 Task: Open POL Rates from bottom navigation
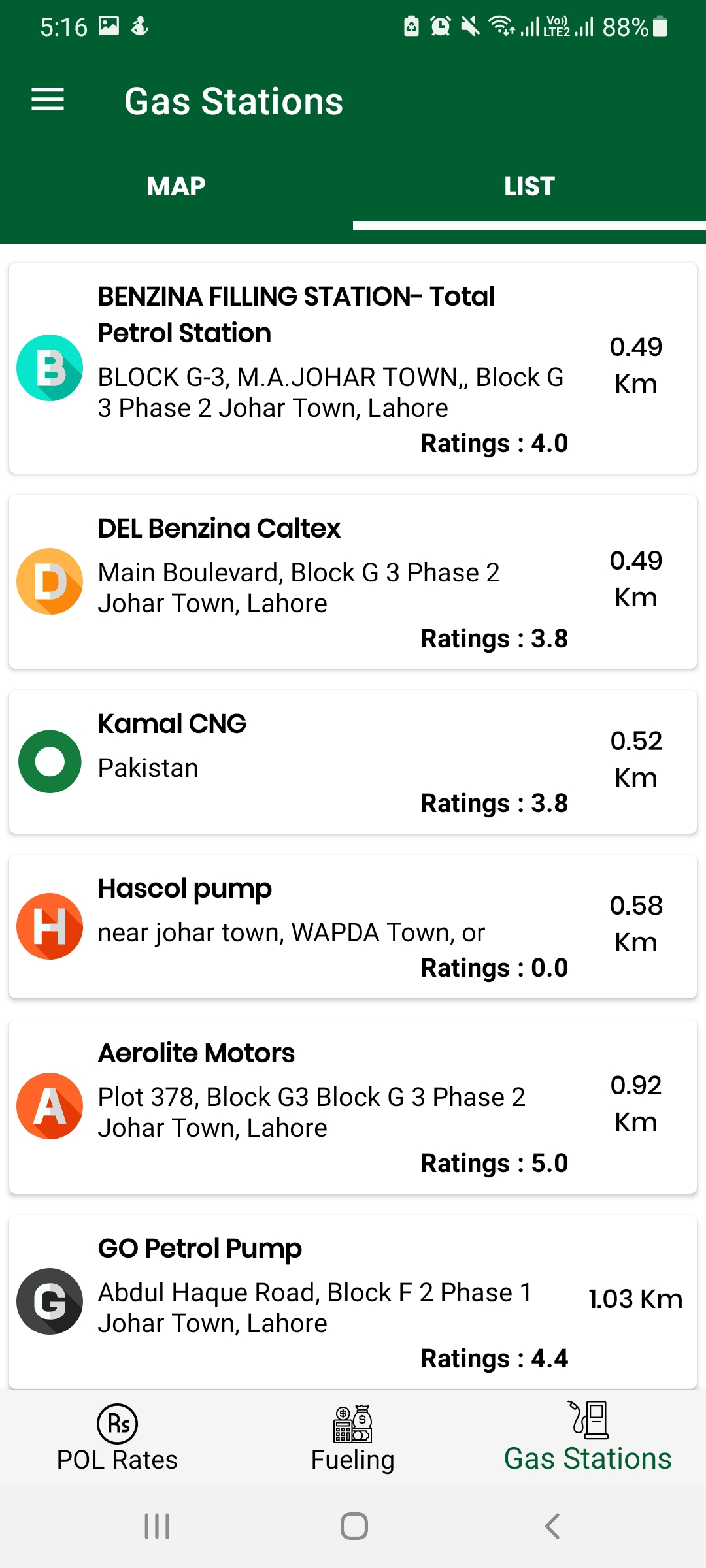[x=118, y=1437]
